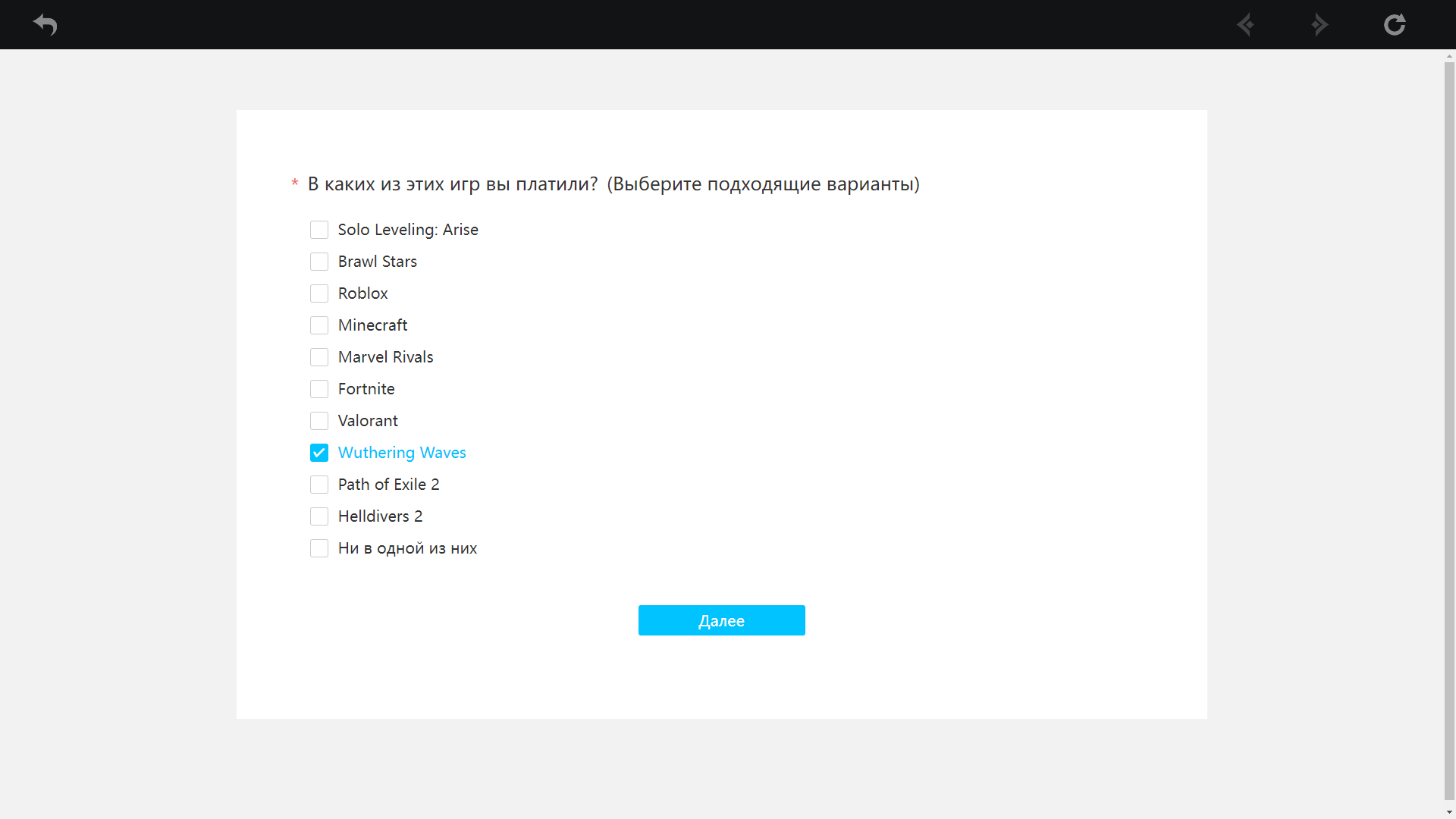Click the 'Roblox' label text
1456x819 pixels.
tap(362, 293)
